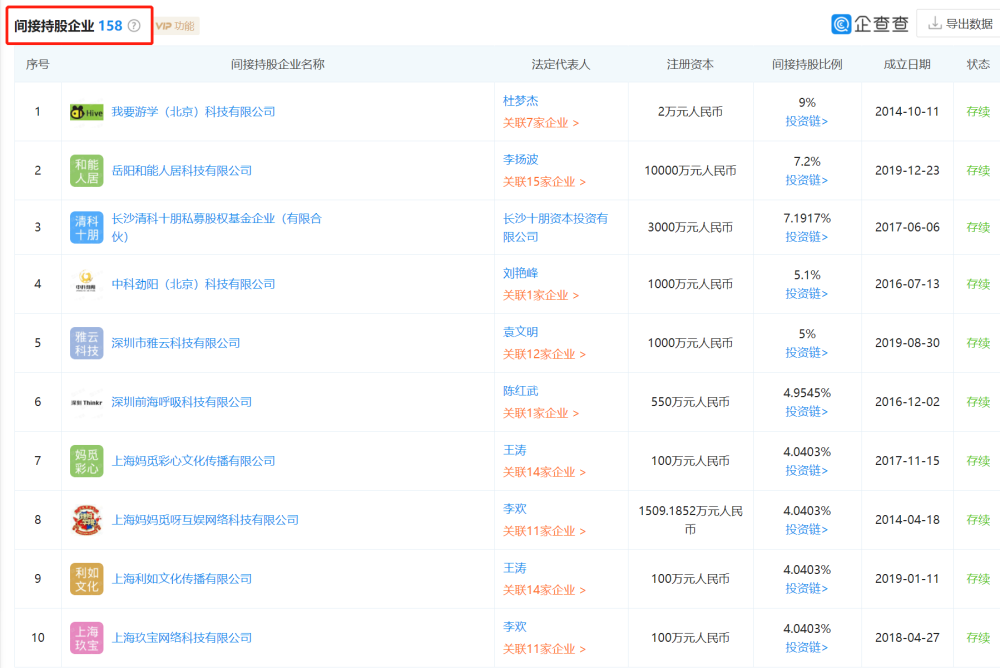Open 上海利如文化传播有限公司 link
1000x668 pixels.
click(x=182, y=579)
